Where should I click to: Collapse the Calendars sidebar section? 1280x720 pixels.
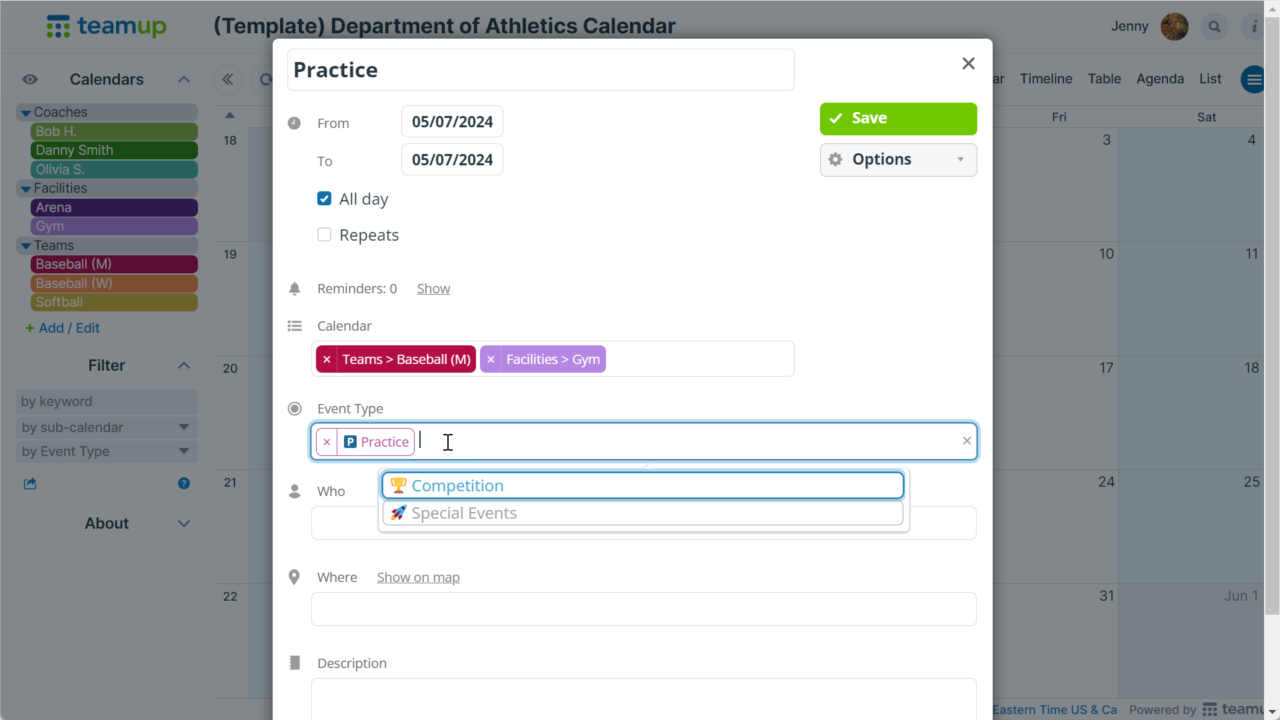(184, 80)
